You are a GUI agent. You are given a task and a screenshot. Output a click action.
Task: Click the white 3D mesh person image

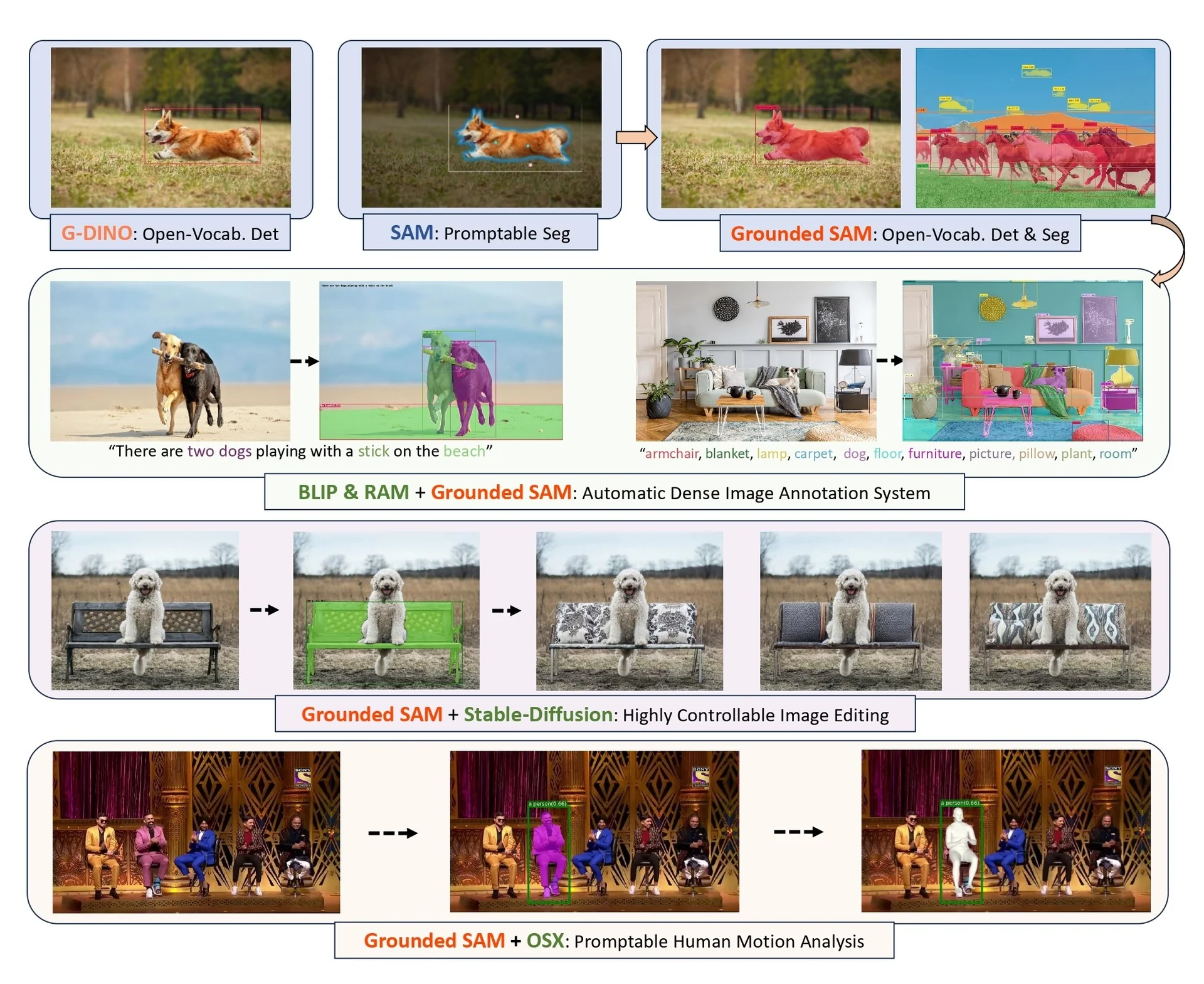pyautogui.click(x=1005, y=831)
